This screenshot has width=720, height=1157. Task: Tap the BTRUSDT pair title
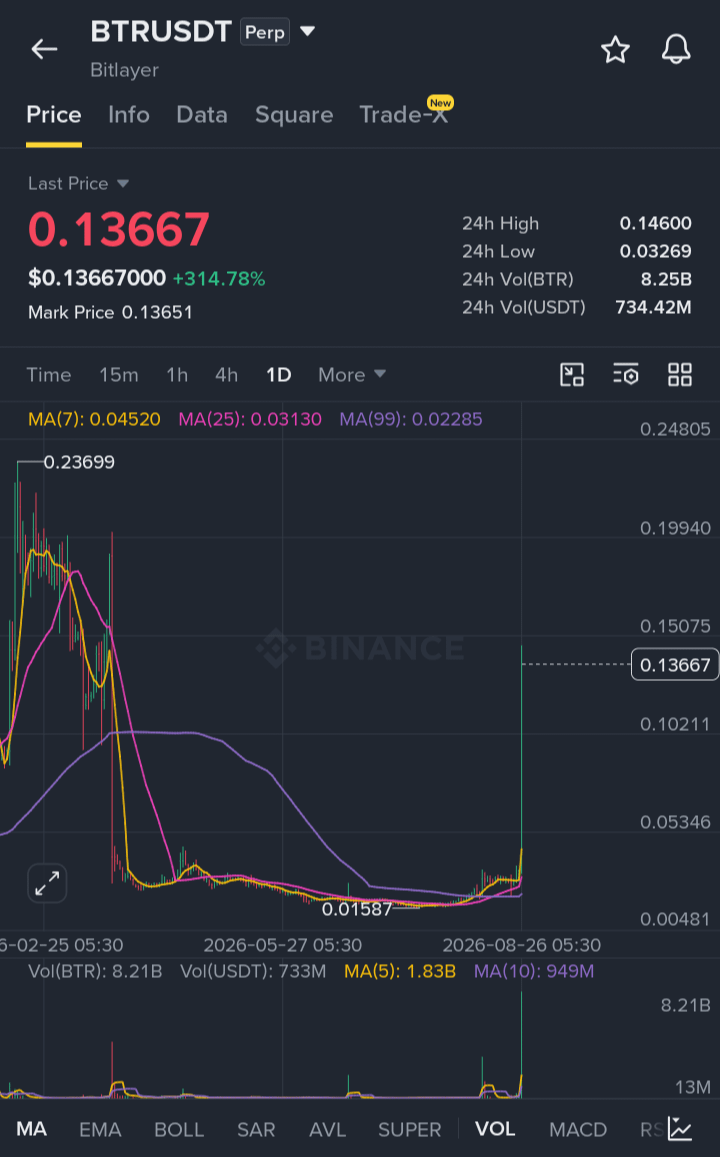[x=162, y=32]
